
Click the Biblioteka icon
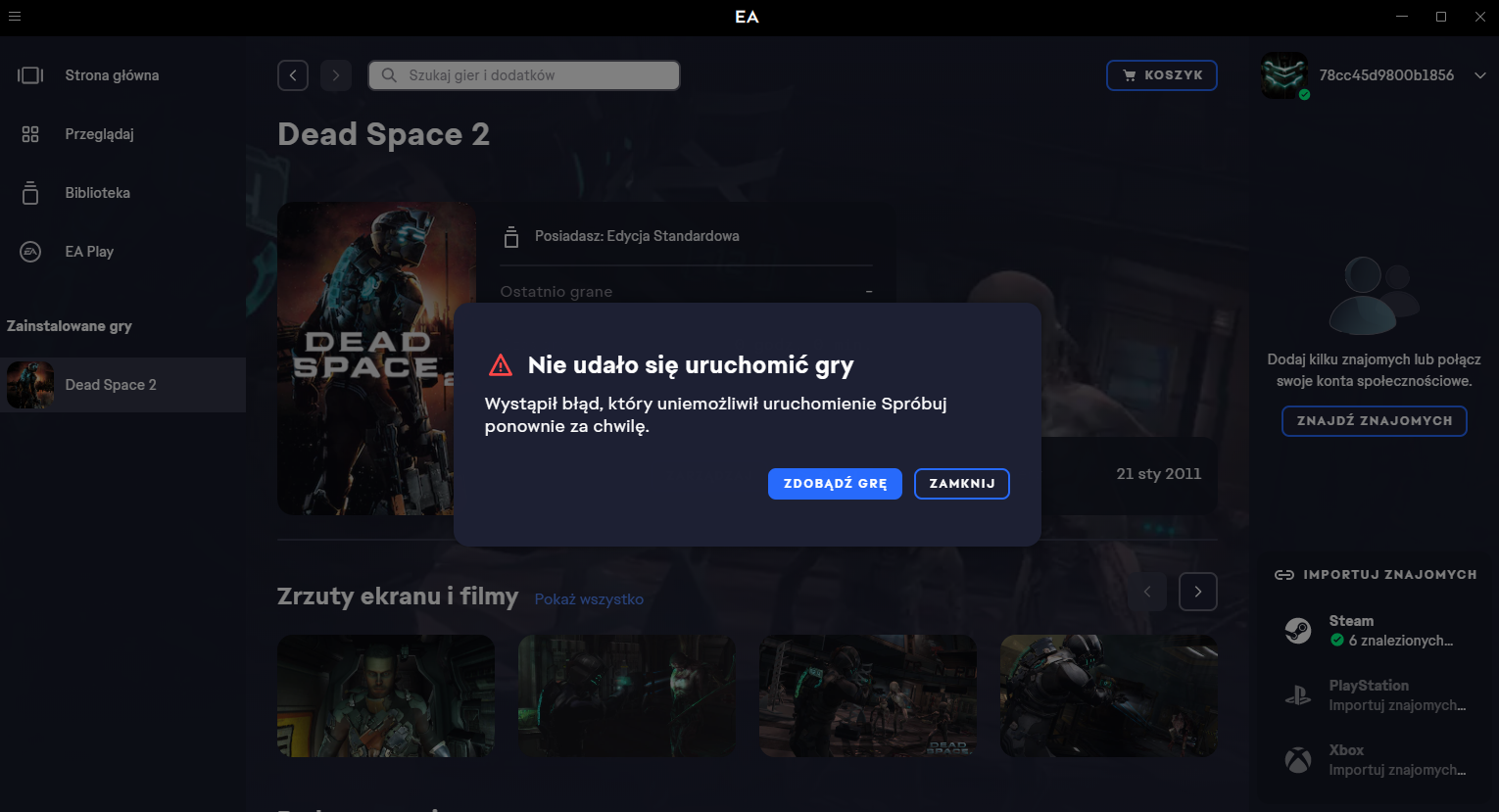coord(30,193)
